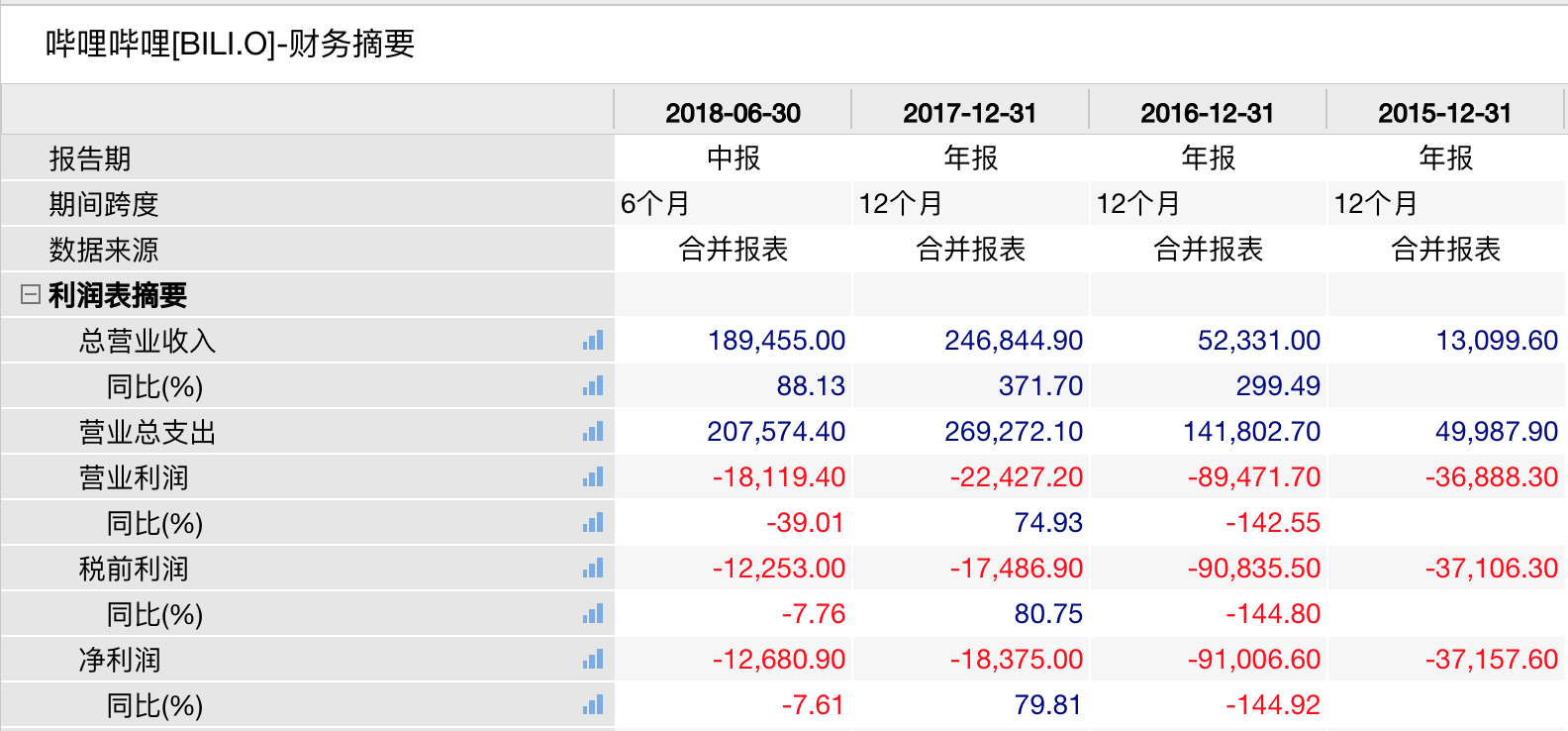The height and width of the screenshot is (731, 1568).
Task: Click chart icon for 营业利润 同比(%) row
Action: click(x=593, y=523)
